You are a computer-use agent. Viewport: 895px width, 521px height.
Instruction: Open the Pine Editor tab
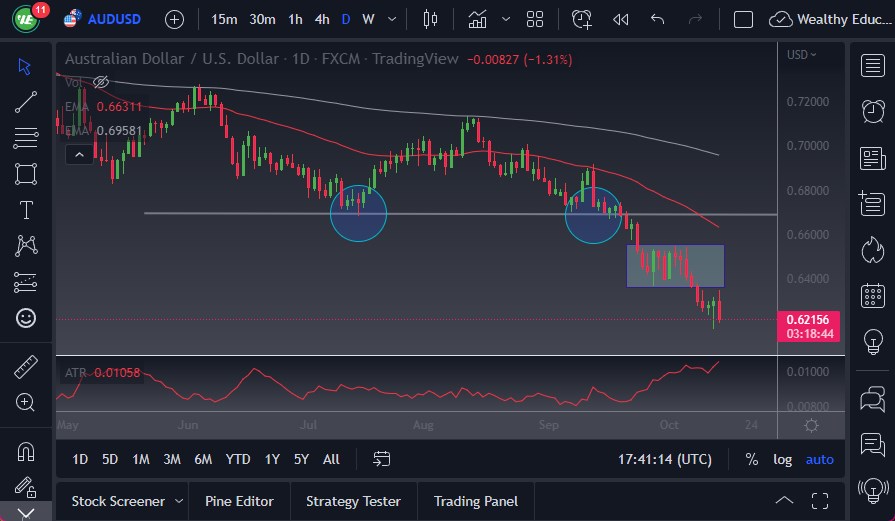coord(240,501)
